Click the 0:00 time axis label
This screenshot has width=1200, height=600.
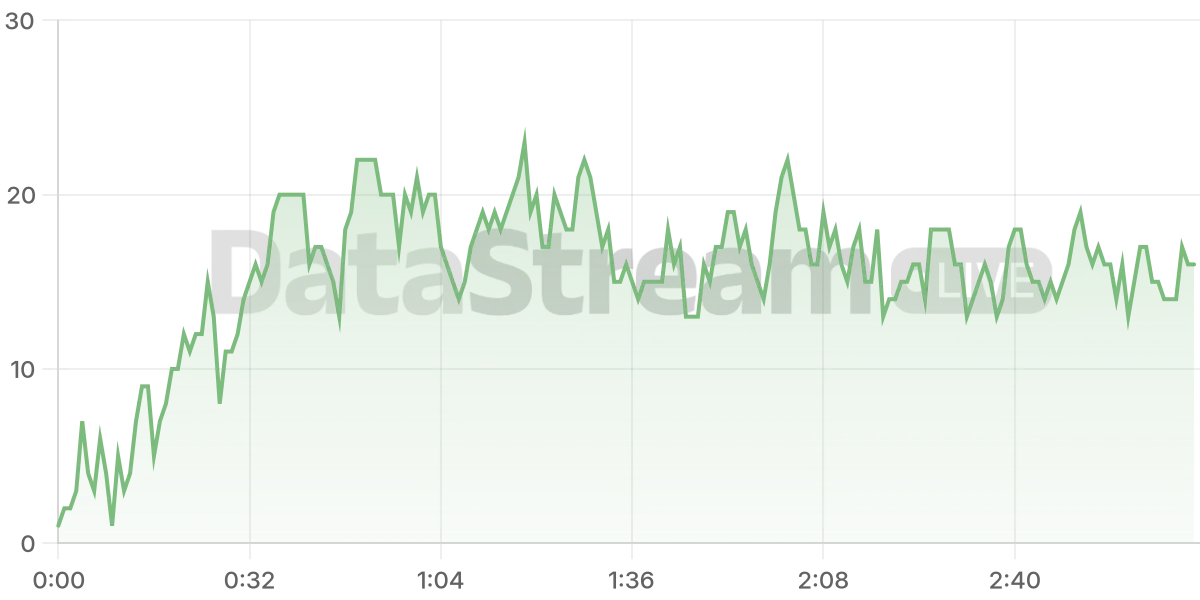[58, 580]
